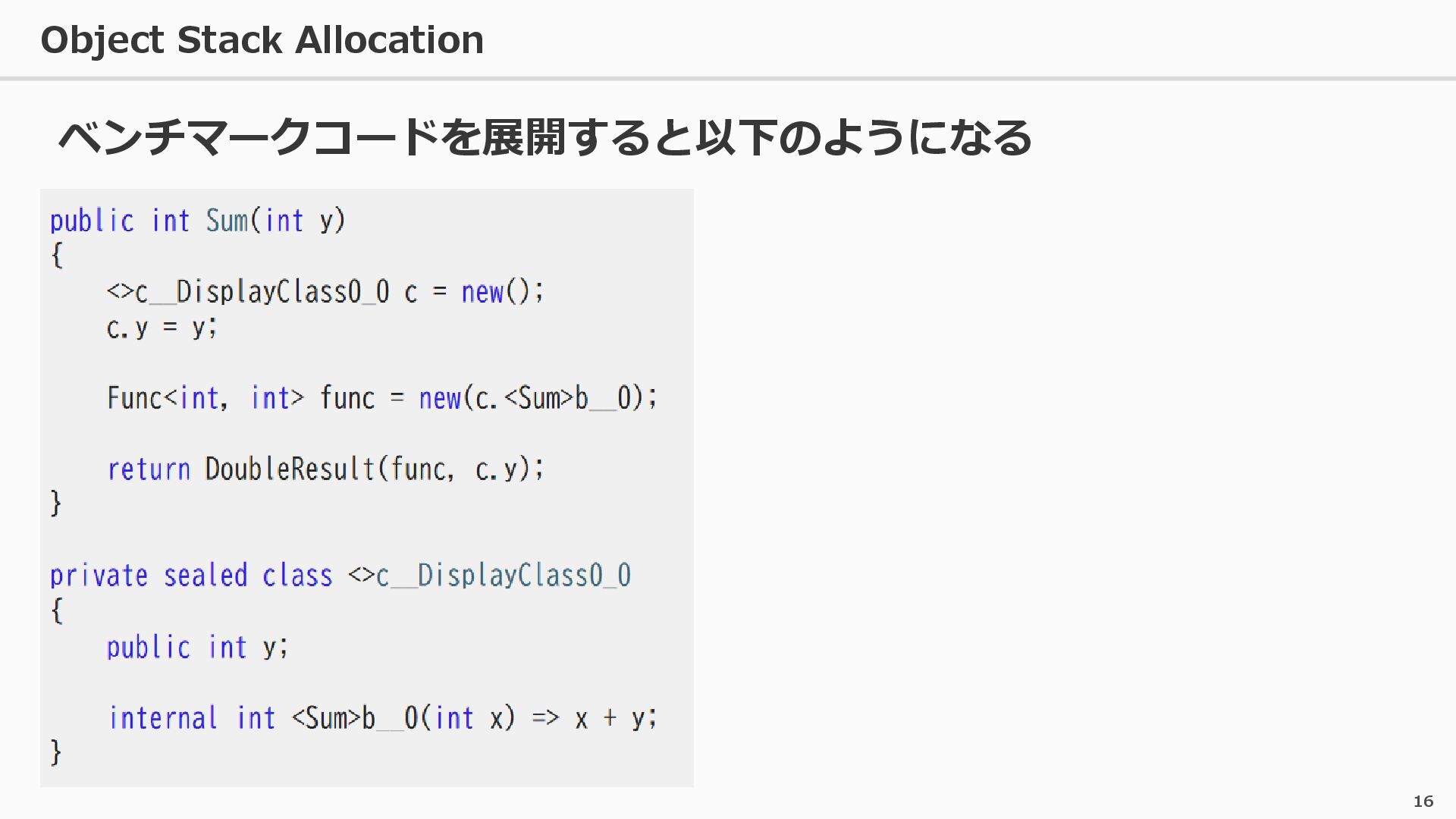Click the Japanese subtitle about expanding benchmark code
1456x819 pixels.
(x=544, y=138)
